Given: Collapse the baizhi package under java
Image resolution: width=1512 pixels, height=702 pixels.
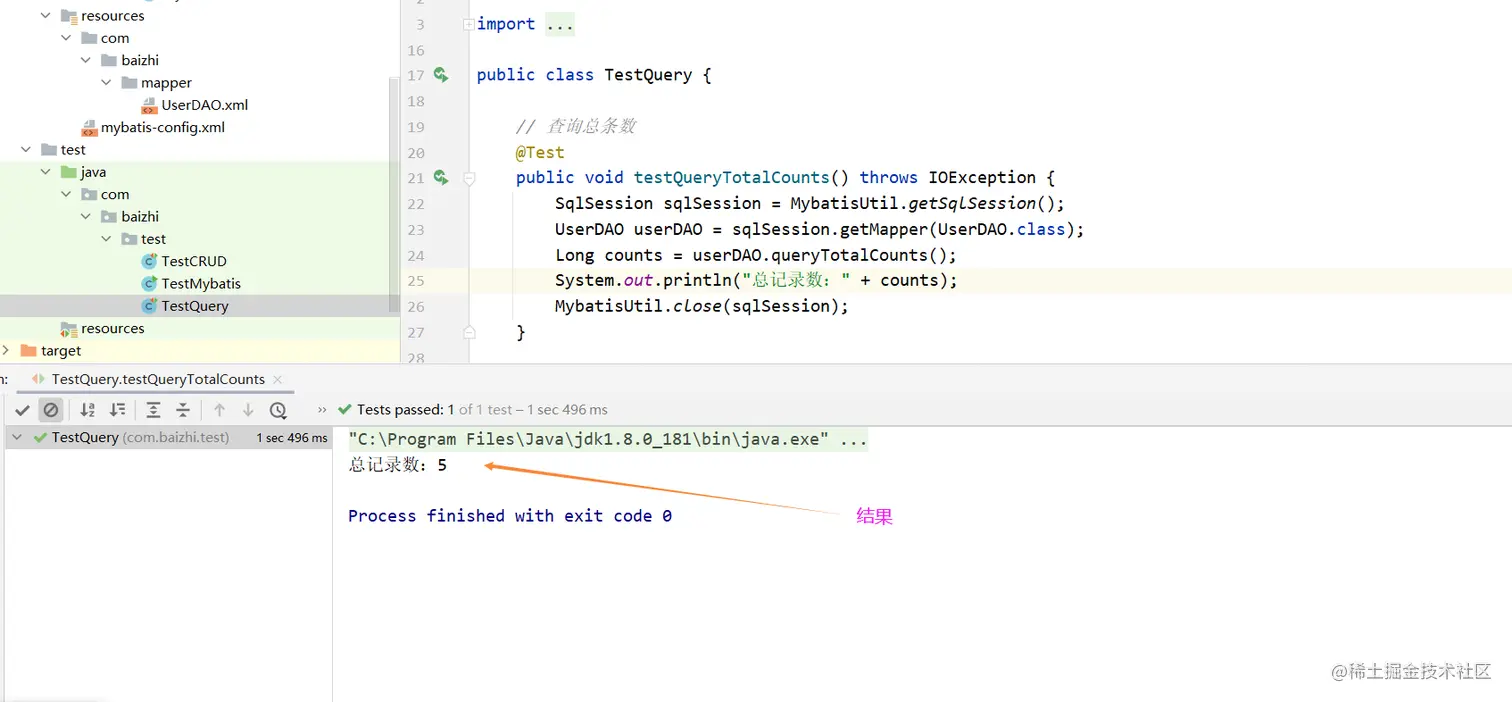Looking at the screenshot, I should point(87,217).
